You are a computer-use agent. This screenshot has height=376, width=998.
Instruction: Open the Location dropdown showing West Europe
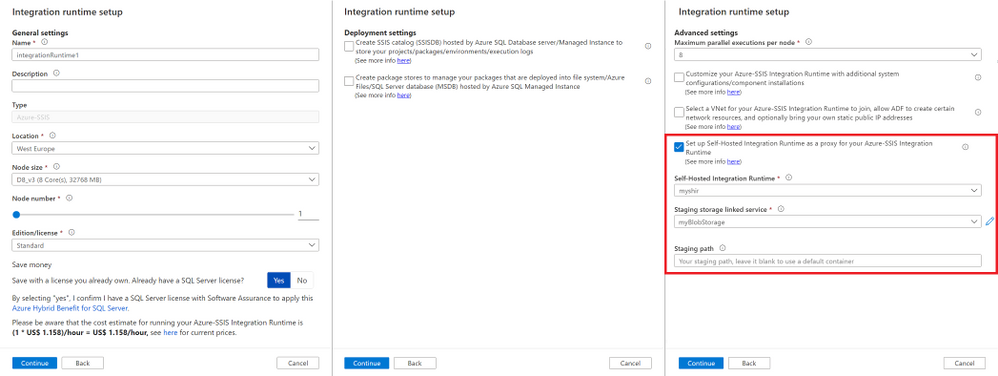pos(165,148)
